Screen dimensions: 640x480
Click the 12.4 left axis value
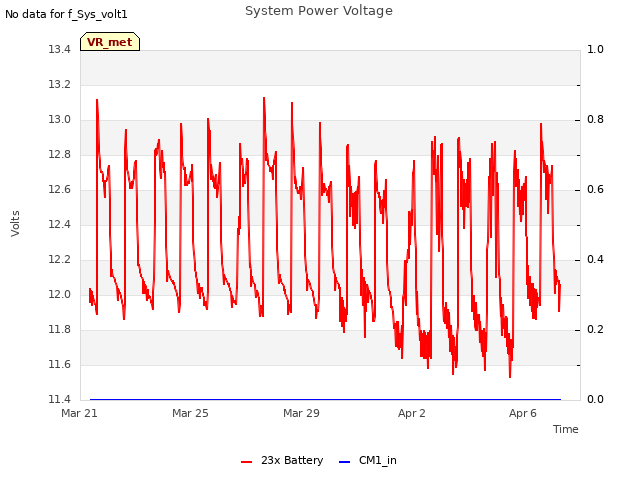tap(60, 224)
